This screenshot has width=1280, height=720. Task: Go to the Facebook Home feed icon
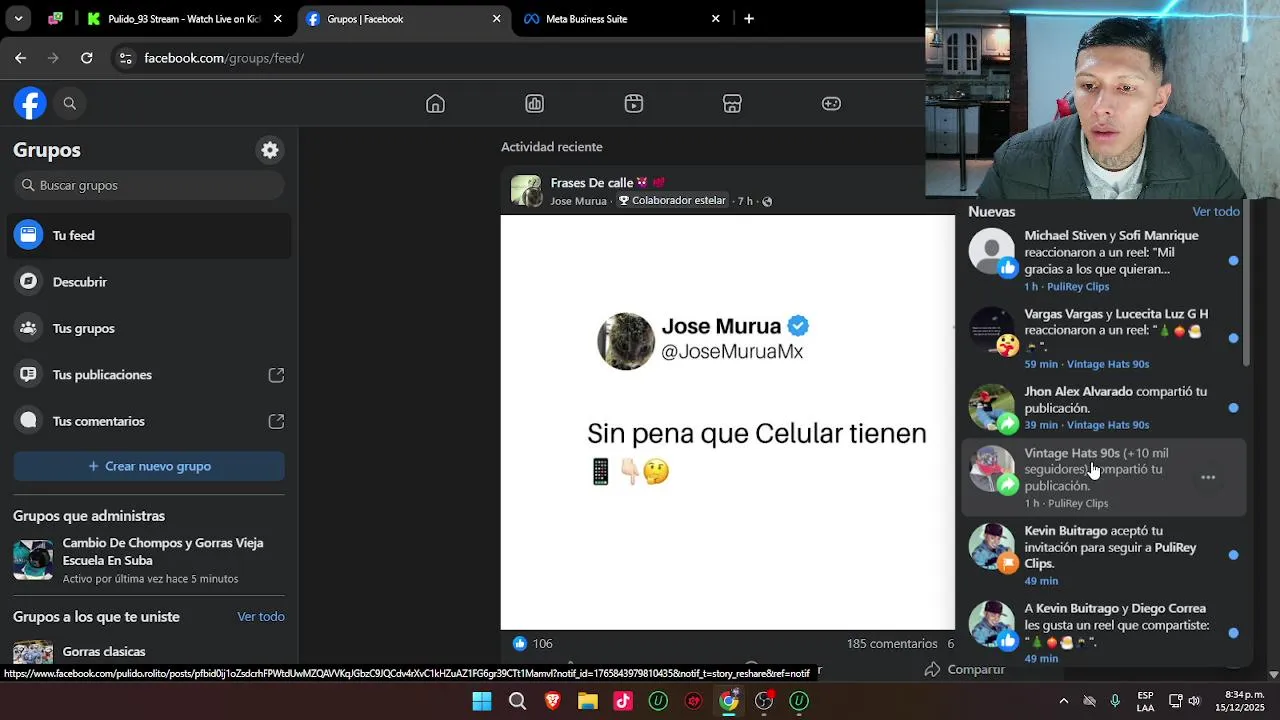coord(435,104)
